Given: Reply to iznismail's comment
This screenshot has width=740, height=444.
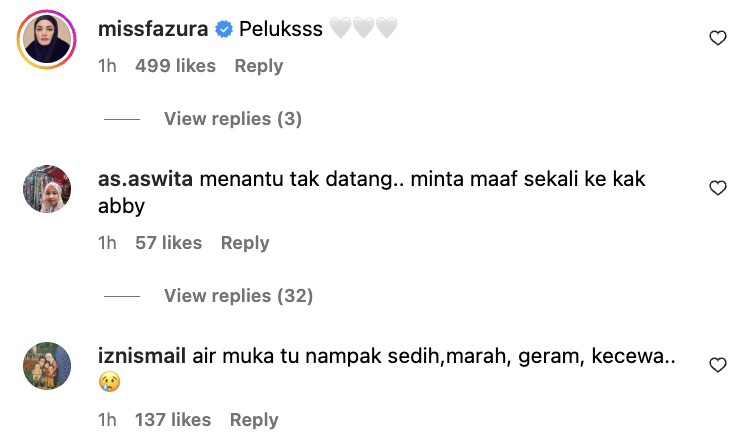Looking at the screenshot, I should pyautogui.click(x=254, y=420).
